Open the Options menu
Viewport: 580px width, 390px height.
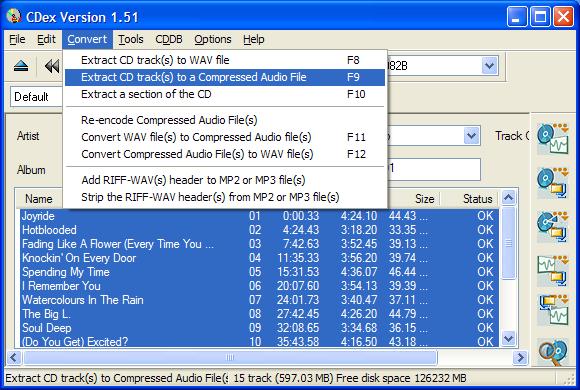213,39
